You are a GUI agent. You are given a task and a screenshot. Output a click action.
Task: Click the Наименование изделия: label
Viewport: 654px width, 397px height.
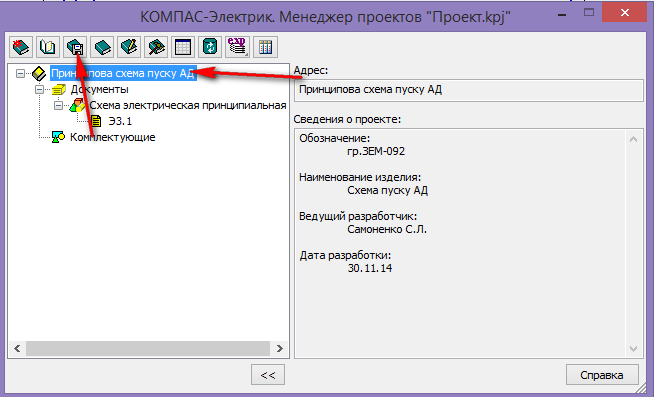tap(360, 177)
